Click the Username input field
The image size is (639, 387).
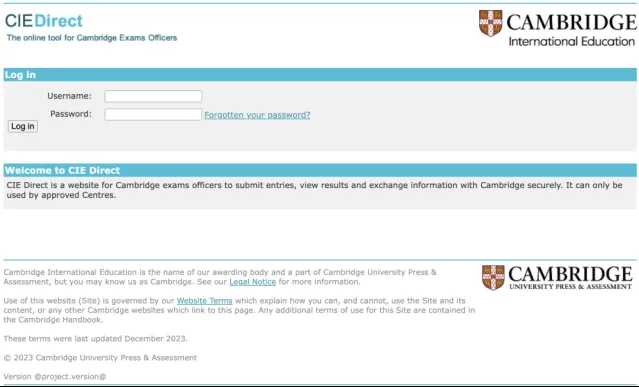[x=153, y=96]
